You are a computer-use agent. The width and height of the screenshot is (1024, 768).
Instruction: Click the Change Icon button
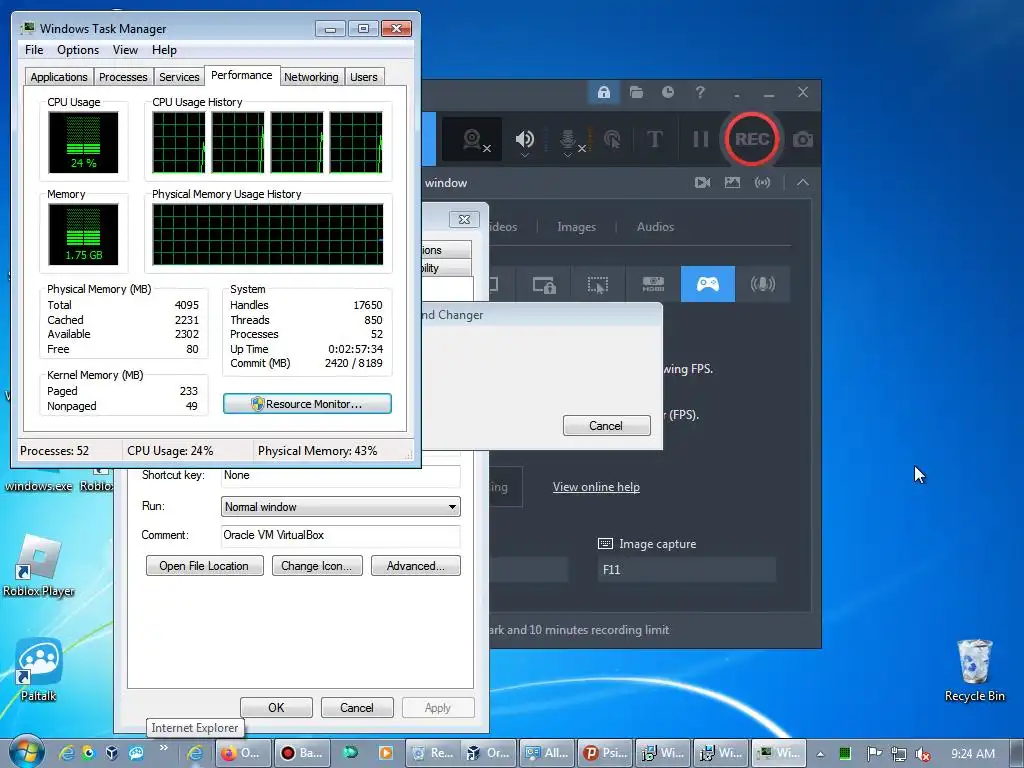tap(316, 566)
